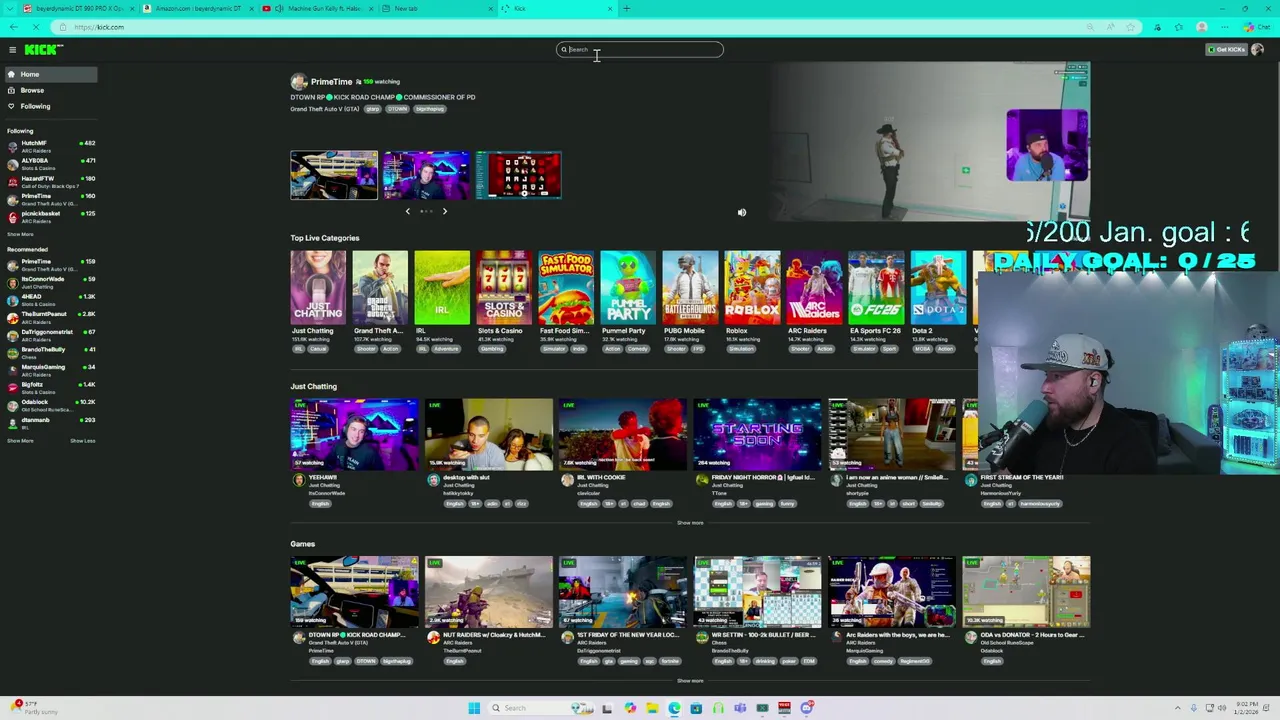Go to Home in the sidebar
1280x720 pixels.
(50, 74)
